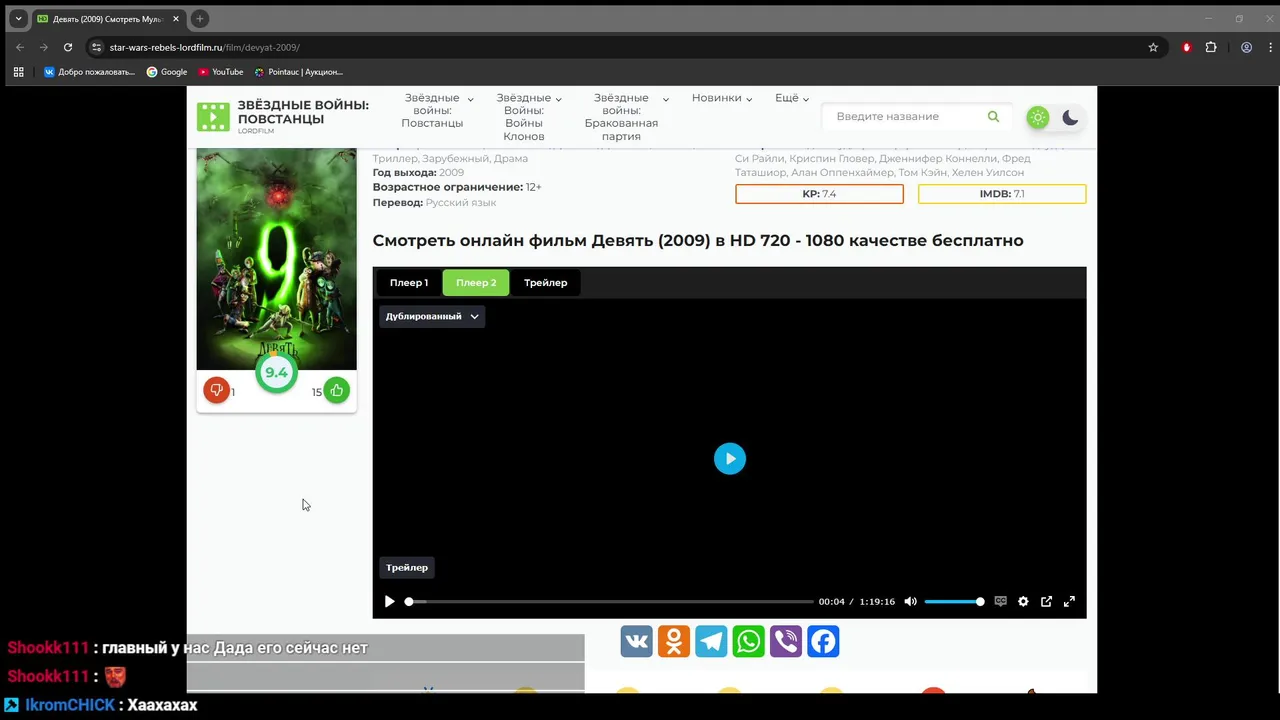This screenshot has width=1280, height=720.
Task: Enter fullscreen mode in player
Action: 1069,602
